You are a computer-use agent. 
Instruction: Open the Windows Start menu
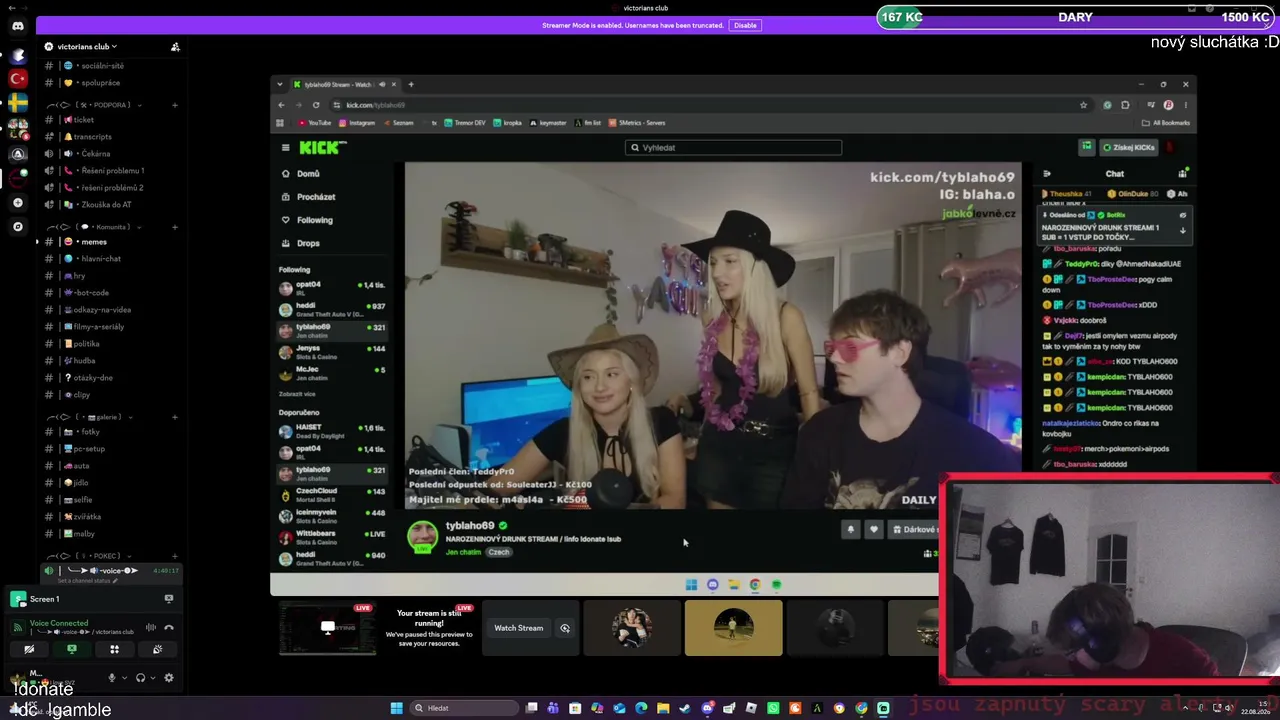click(396, 708)
